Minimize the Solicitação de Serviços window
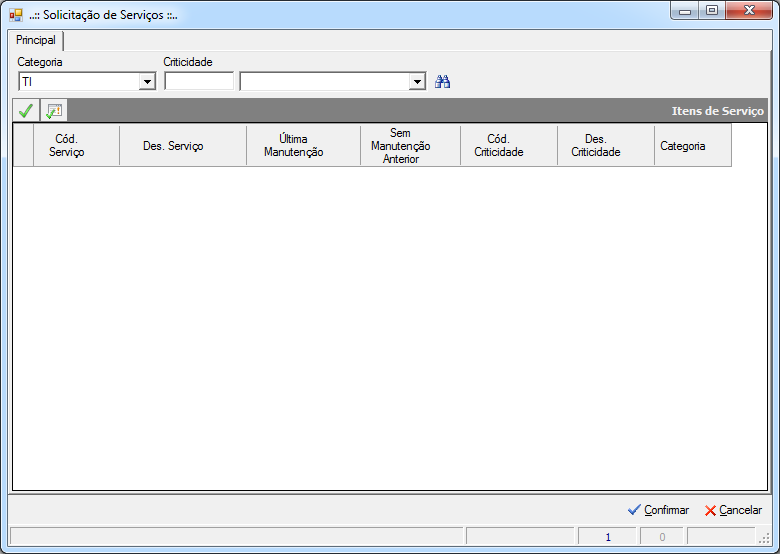Screen dimensions: 780x554 (685, 10)
